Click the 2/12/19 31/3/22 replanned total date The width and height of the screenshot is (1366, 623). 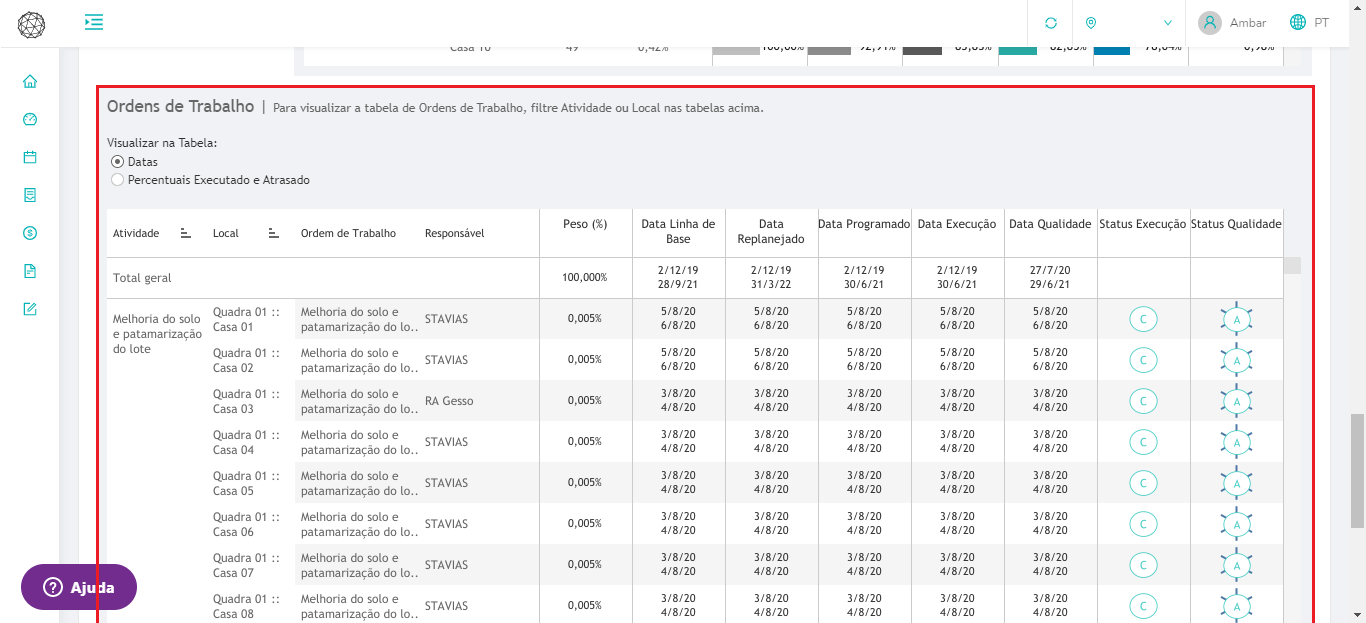pyautogui.click(x=771, y=277)
